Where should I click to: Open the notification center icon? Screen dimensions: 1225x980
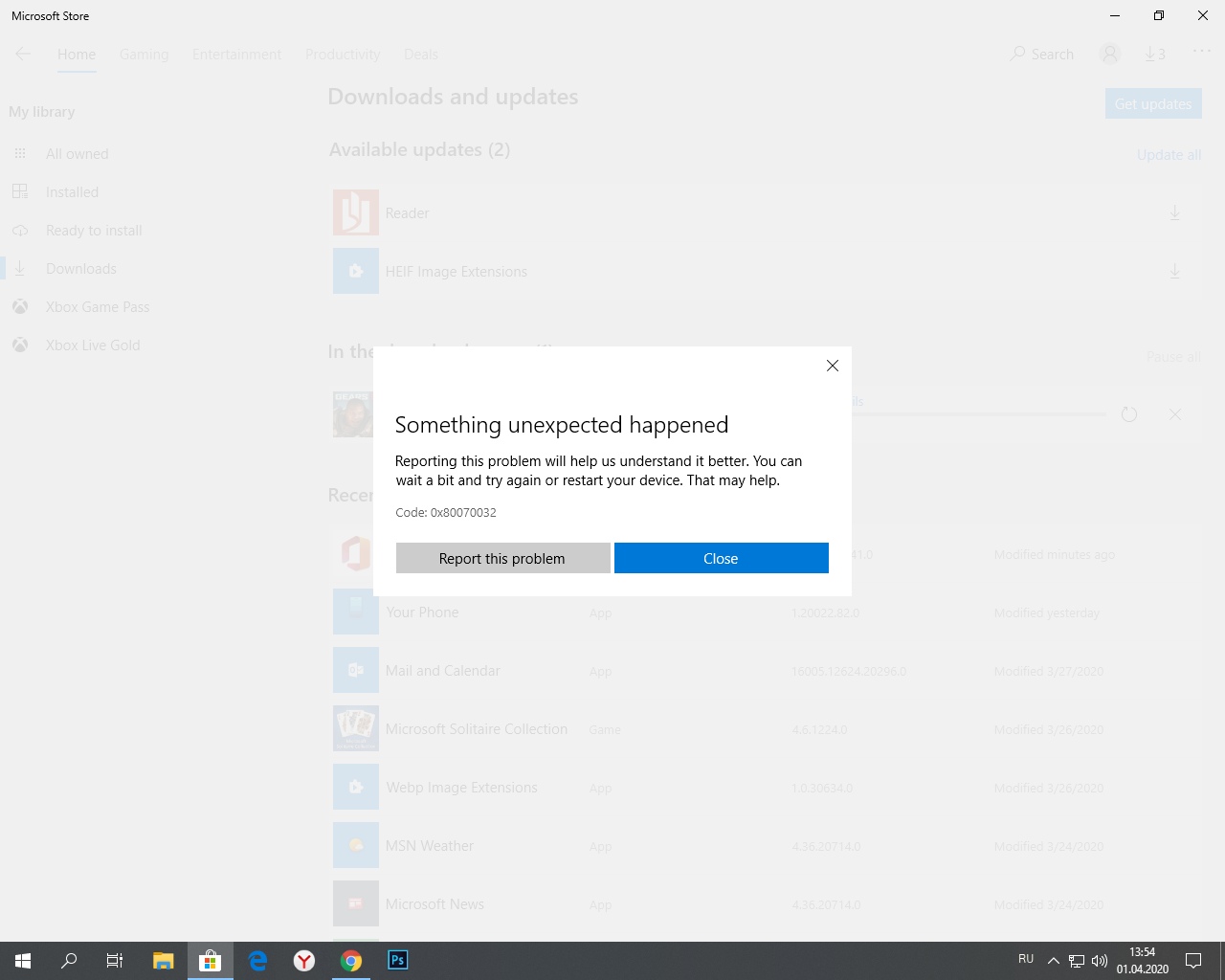(x=1193, y=961)
